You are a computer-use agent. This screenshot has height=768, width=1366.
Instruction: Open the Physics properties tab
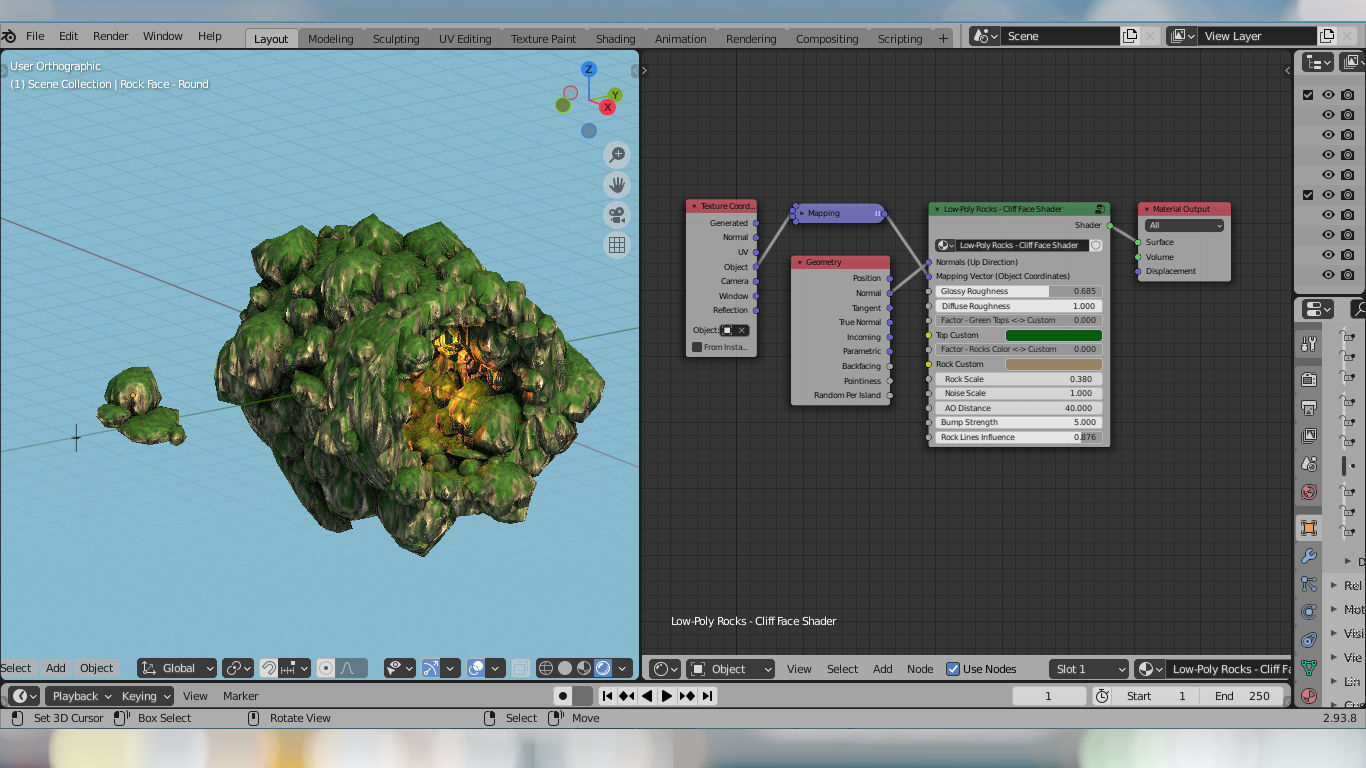(x=1309, y=612)
